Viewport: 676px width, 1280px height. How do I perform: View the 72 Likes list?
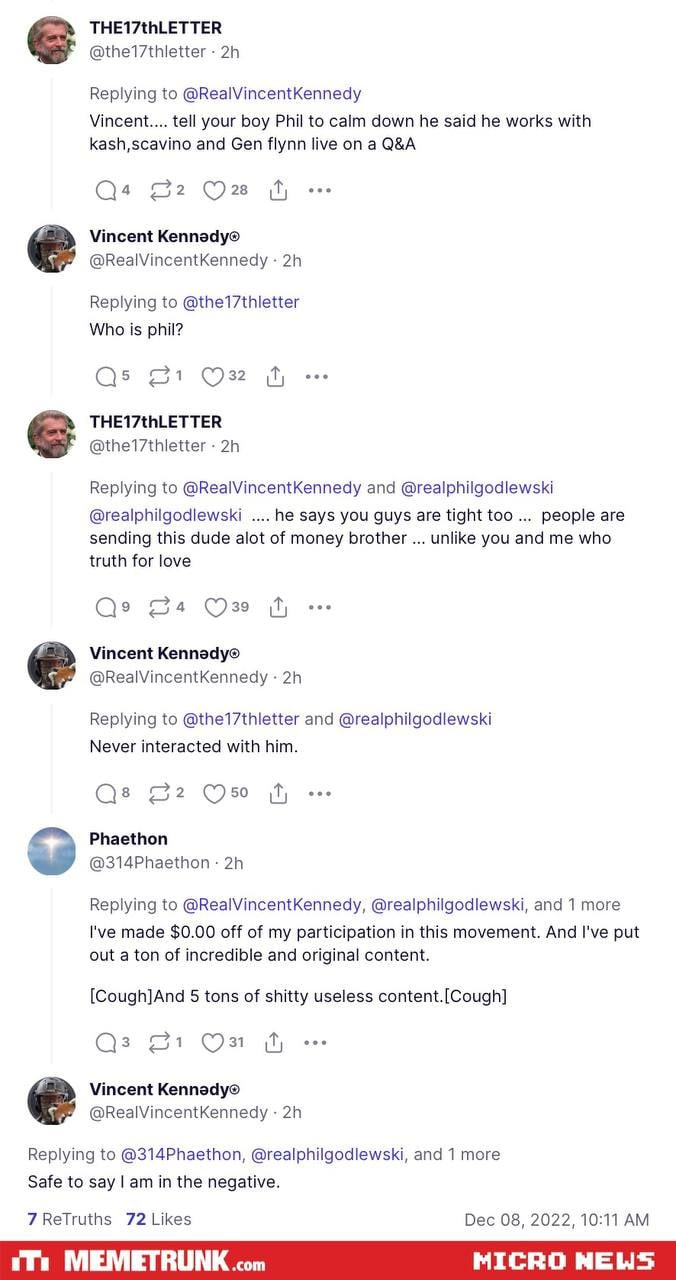[x=158, y=1219]
